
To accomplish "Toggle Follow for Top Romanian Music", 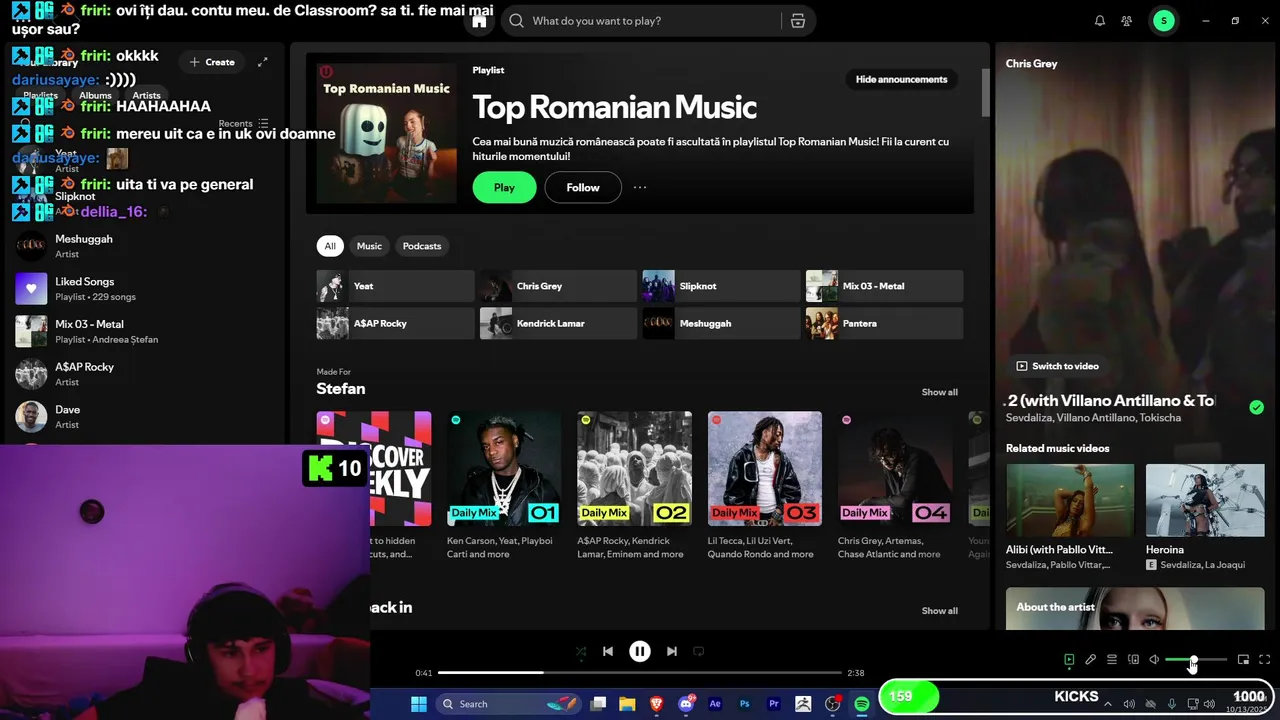I will [x=583, y=187].
